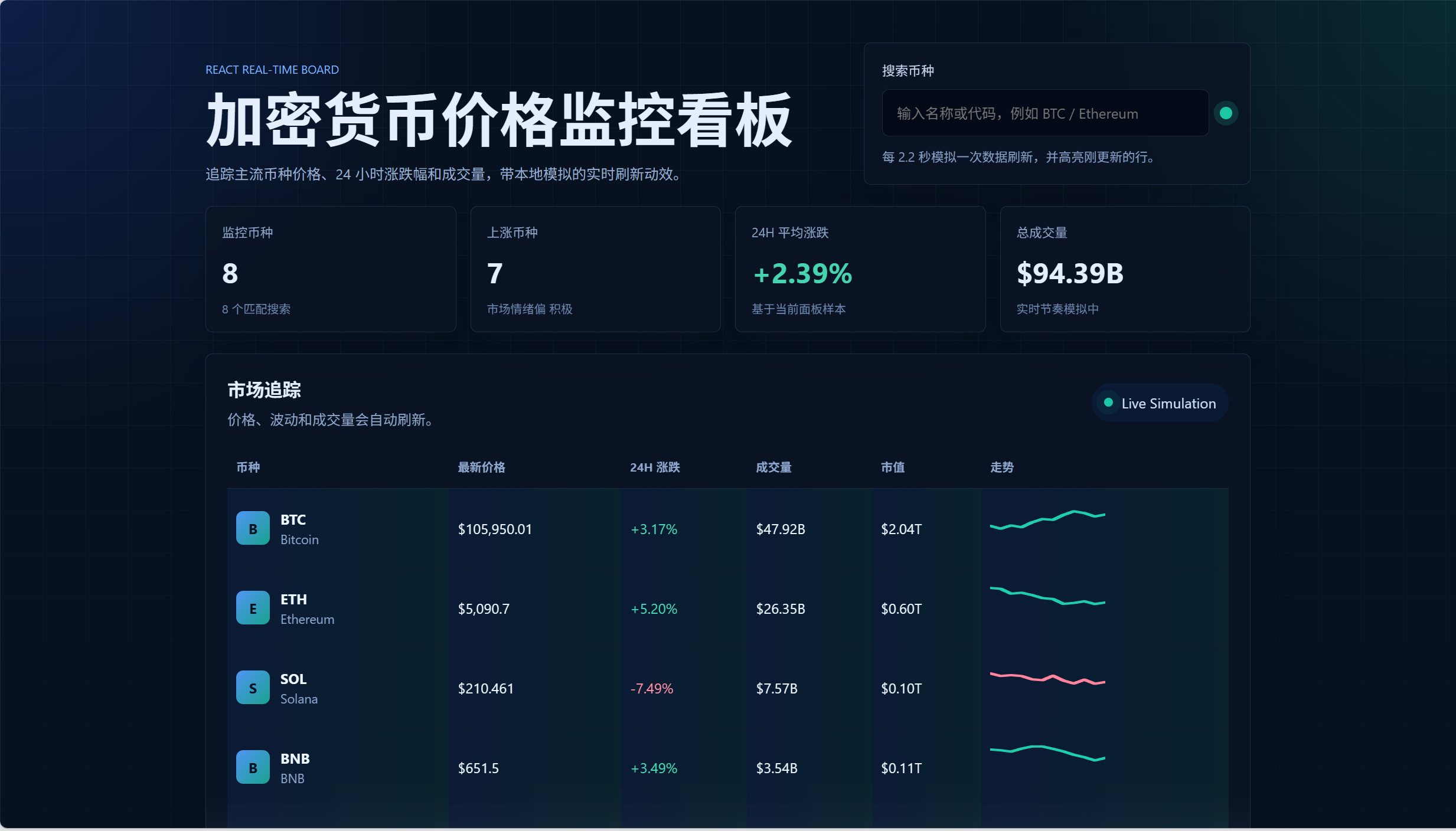
Task: Click the $0.11T market cap cell
Action: tap(901, 768)
